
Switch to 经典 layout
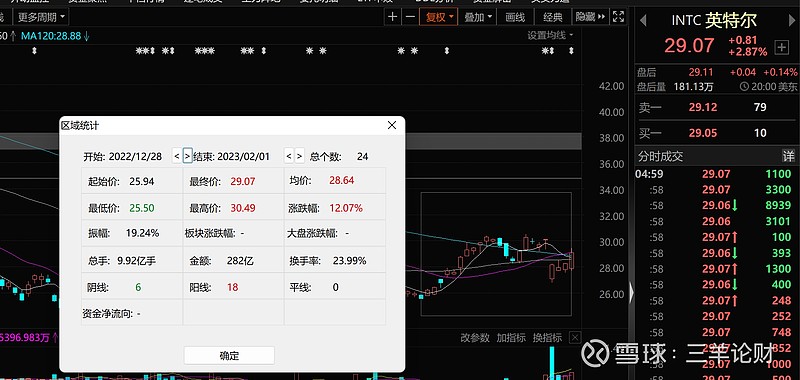tap(553, 17)
